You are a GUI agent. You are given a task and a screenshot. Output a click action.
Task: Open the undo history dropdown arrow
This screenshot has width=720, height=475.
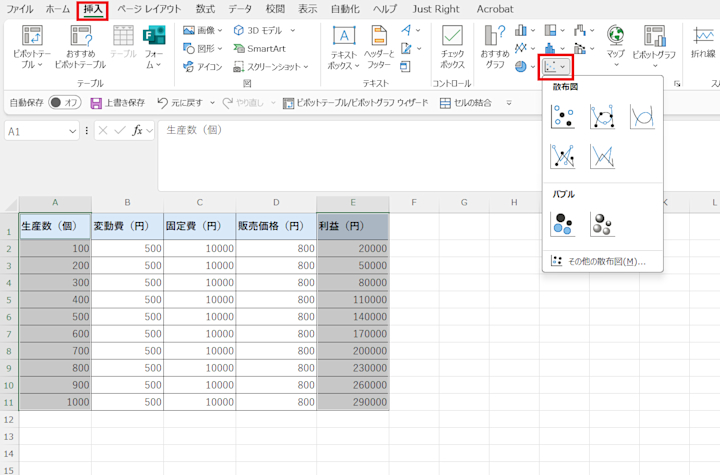tap(212, 103)
